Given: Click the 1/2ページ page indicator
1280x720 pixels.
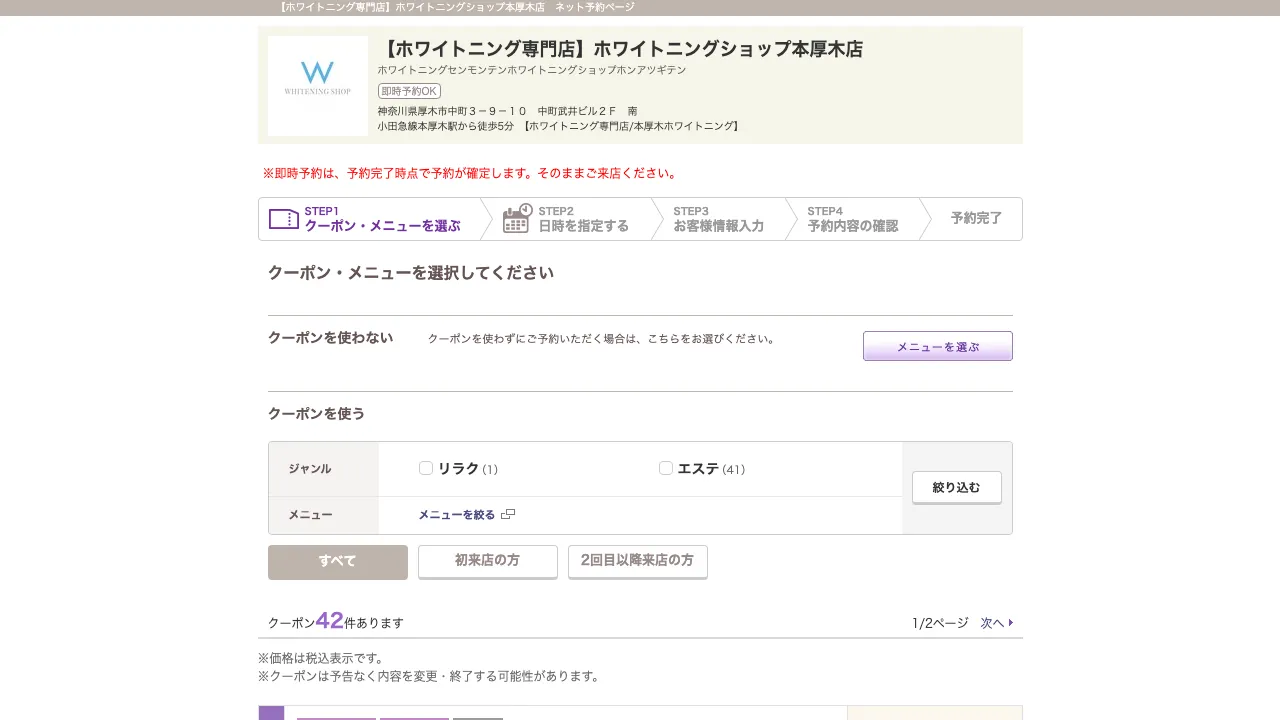Looking at the screenshot, I should 940,623.
